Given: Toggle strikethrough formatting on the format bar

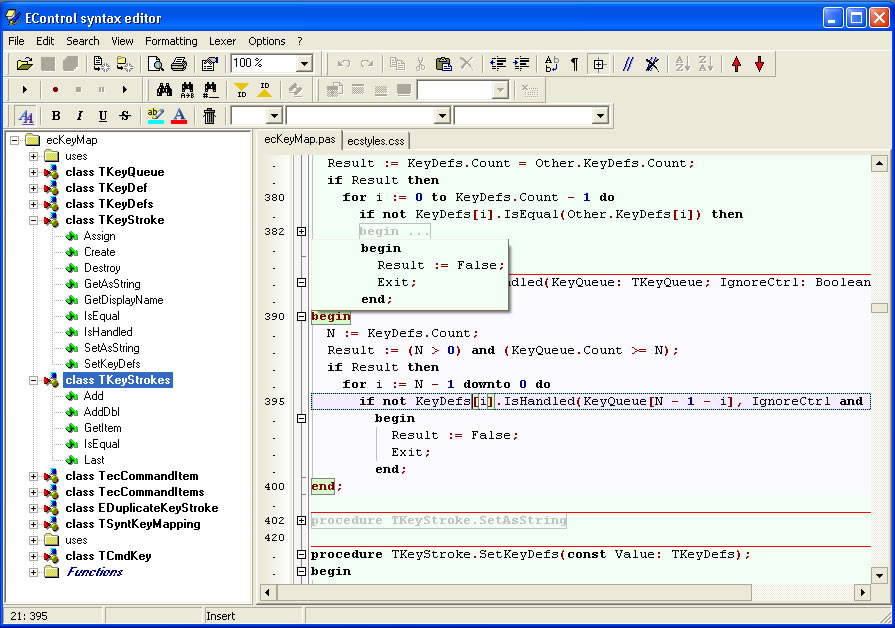Looking at the screenshot, I should coord(125,117).
